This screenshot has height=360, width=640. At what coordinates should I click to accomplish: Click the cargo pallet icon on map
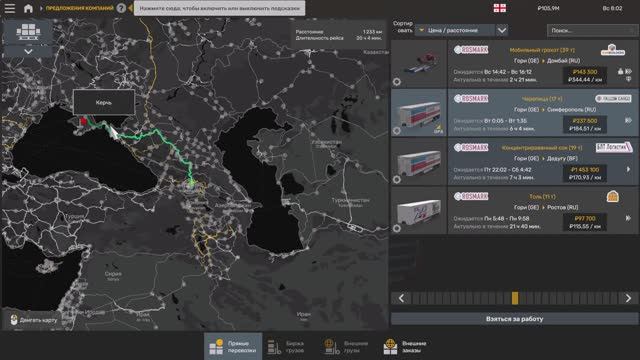click(28, 32)
